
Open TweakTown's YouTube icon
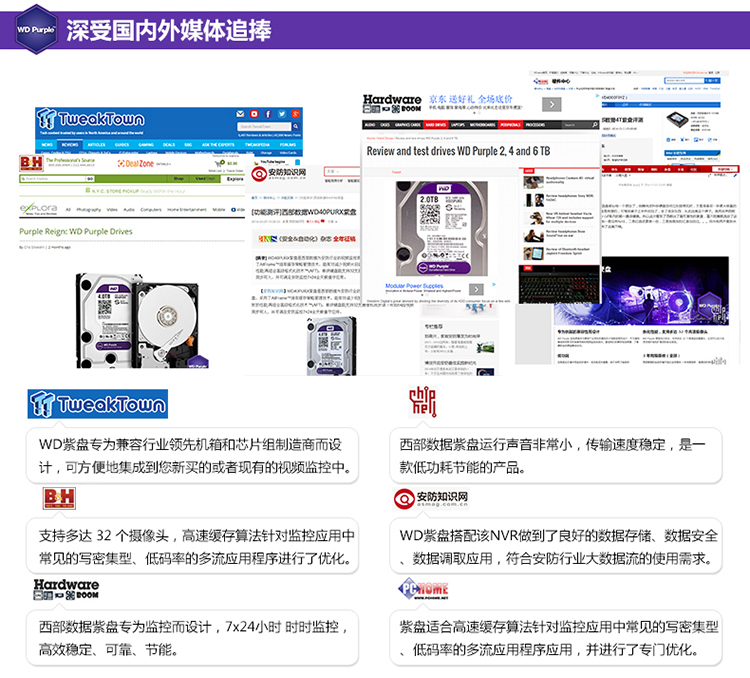pos(254,114)
